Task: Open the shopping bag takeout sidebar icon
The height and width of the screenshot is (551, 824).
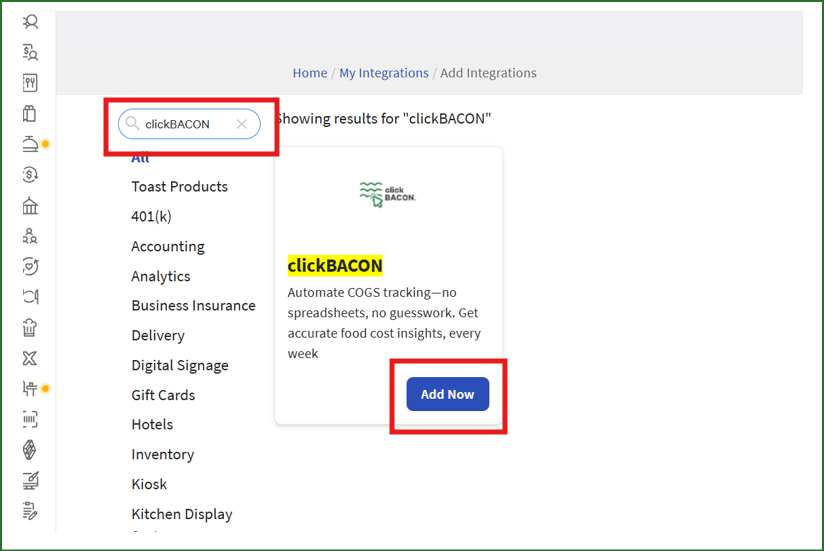Action: 29,113
